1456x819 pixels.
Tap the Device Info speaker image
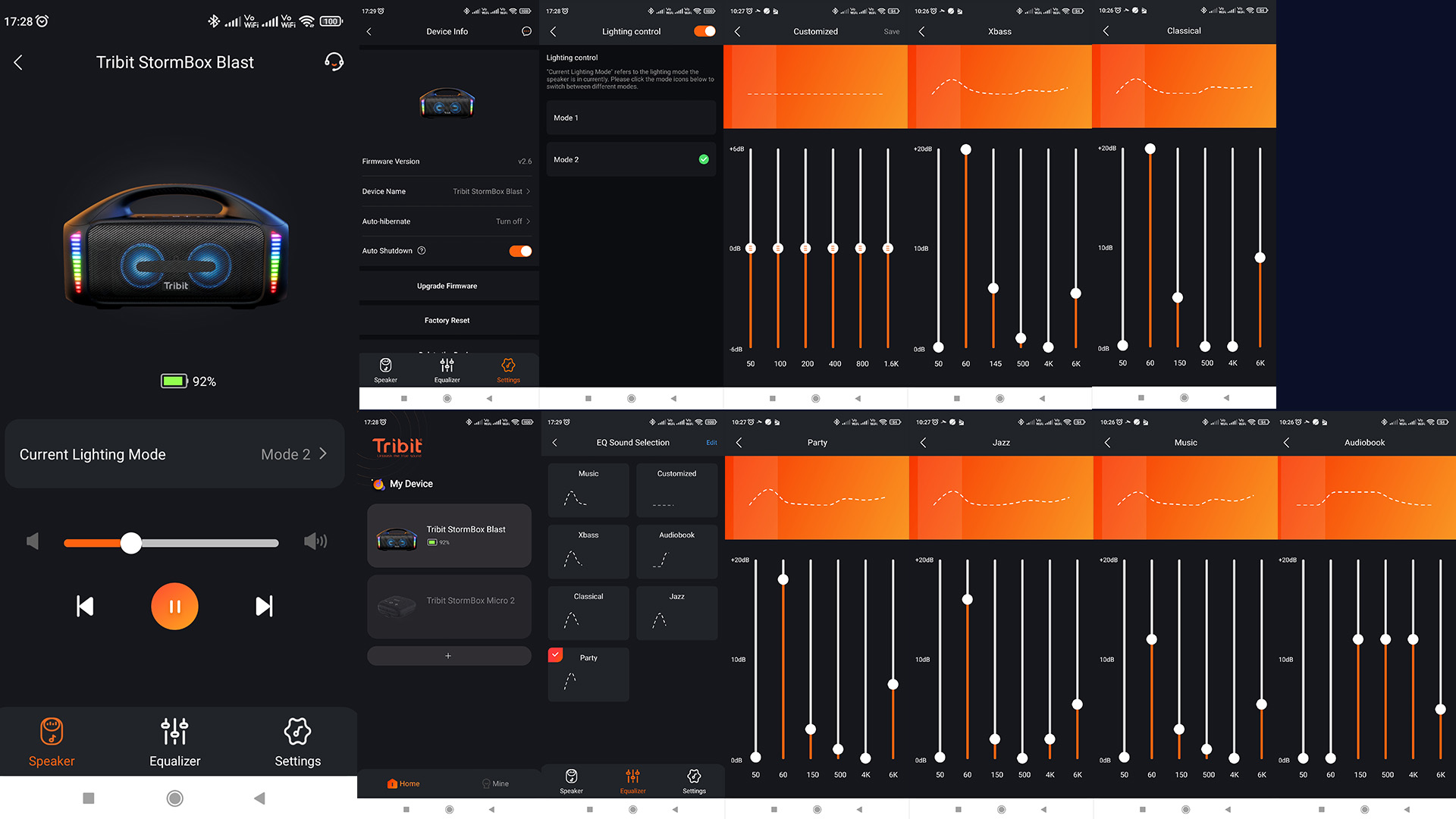(x=447, y=102)
